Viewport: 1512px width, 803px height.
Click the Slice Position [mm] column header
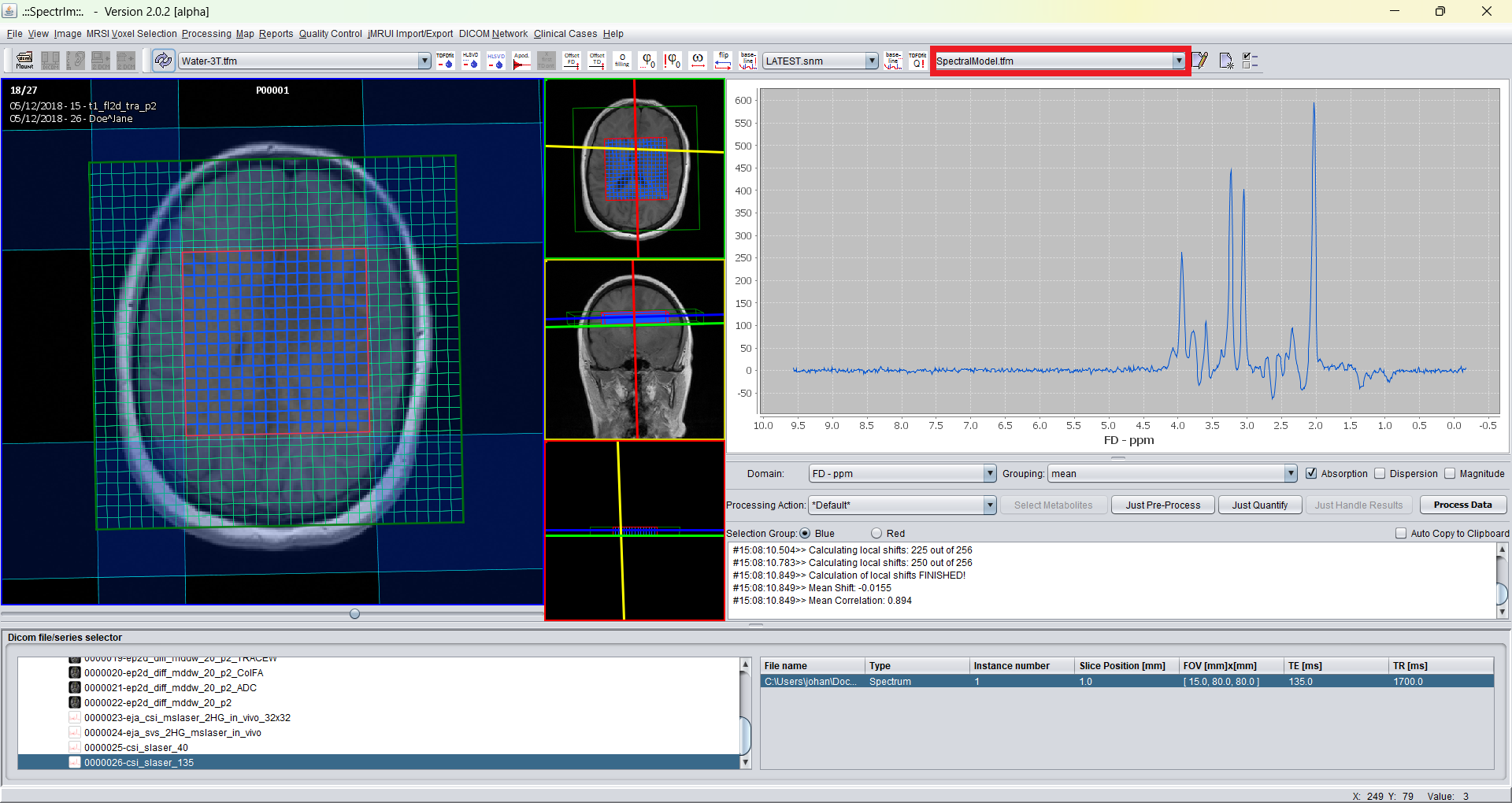tap(1126, 665)
